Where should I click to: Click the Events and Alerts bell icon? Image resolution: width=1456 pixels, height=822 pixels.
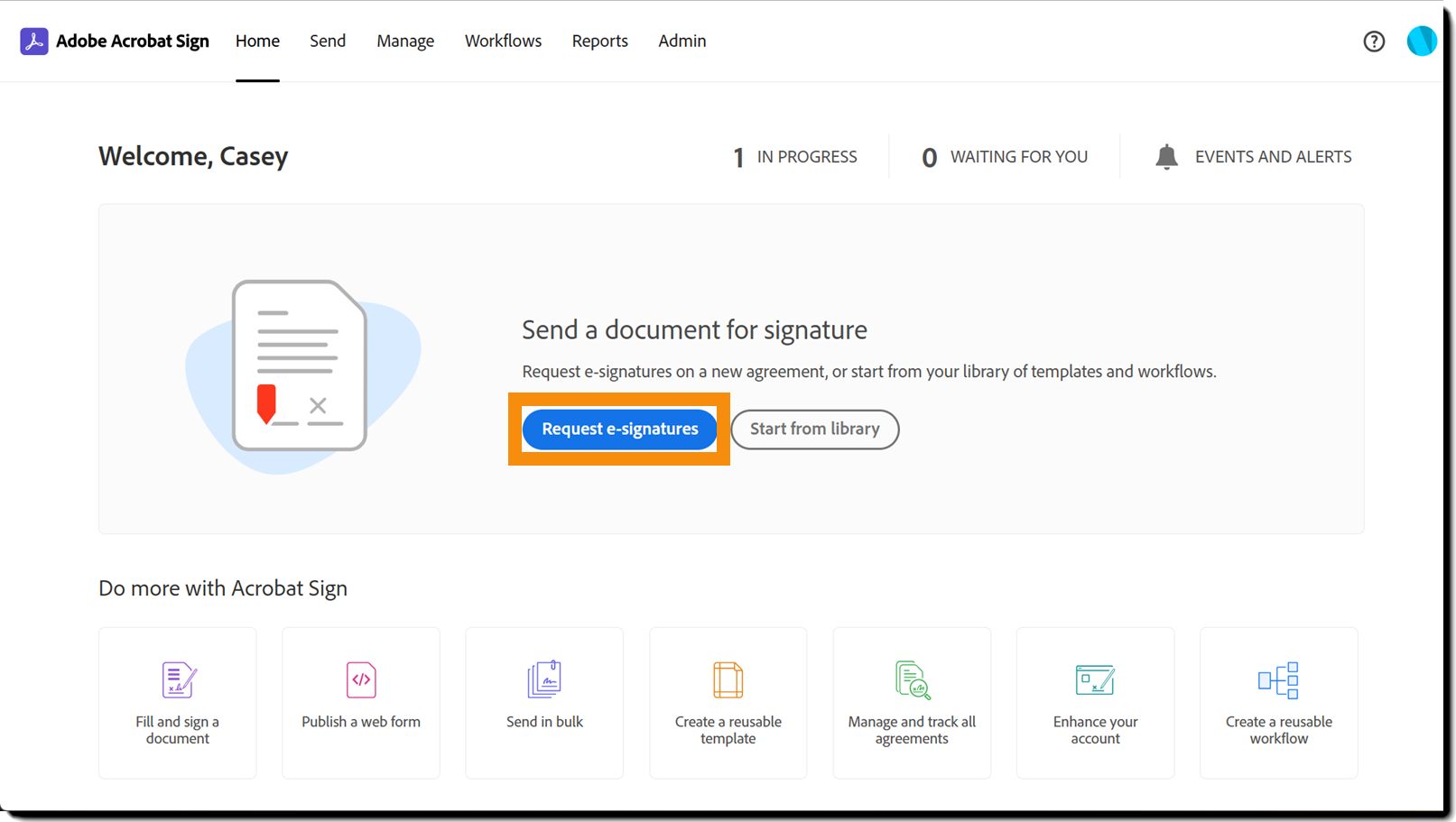(x=1166, y=157)
